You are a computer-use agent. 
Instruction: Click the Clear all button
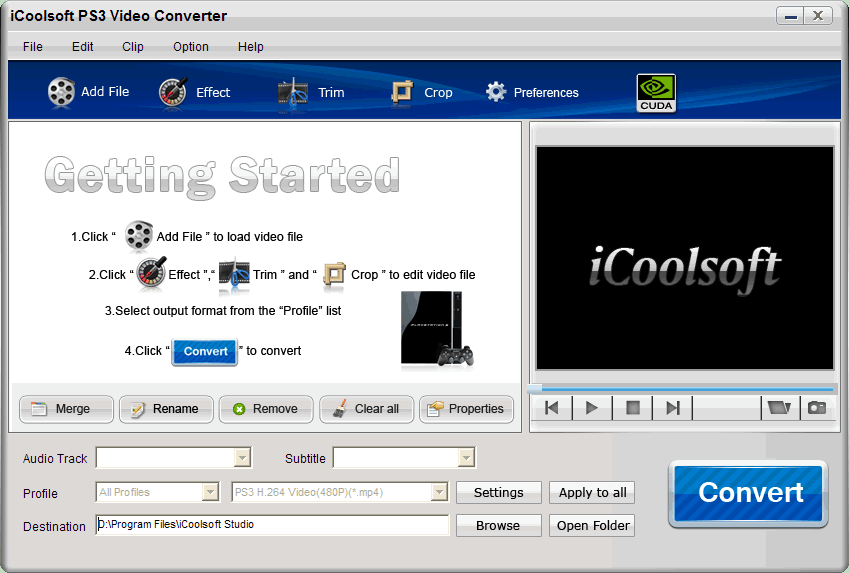tap(366, 409)
